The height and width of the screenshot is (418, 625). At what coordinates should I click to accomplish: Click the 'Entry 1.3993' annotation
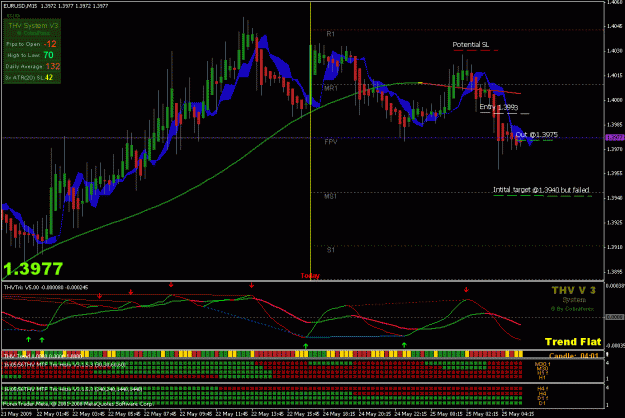click(x=499, y=107)
